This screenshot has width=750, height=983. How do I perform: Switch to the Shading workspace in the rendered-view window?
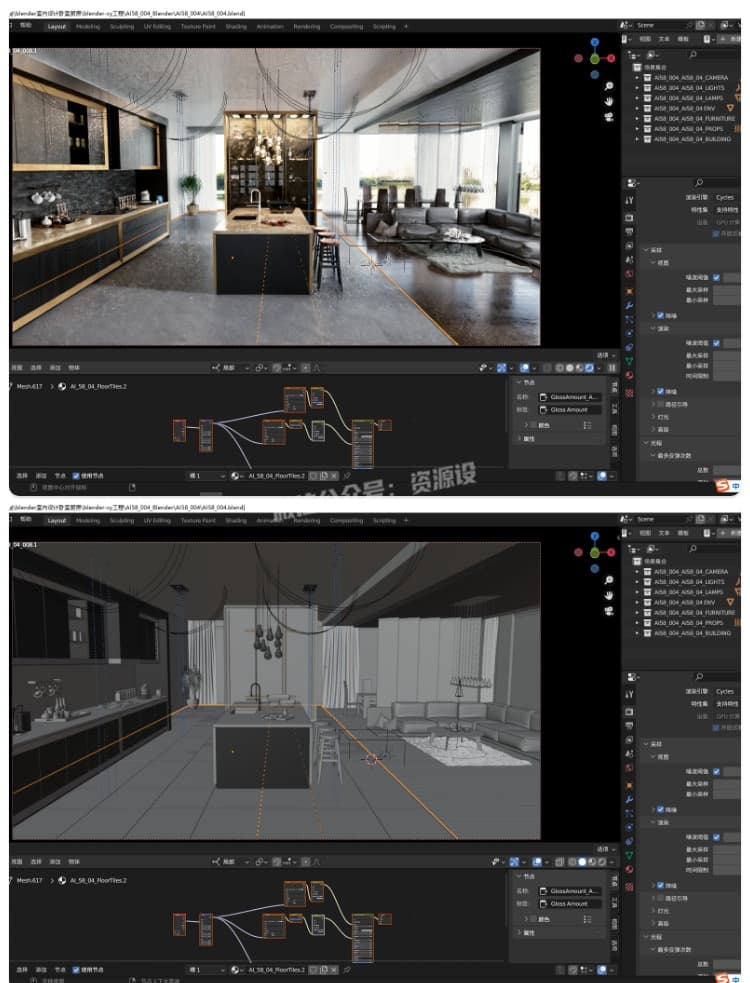pyautogui.click(x=236, y=26)
